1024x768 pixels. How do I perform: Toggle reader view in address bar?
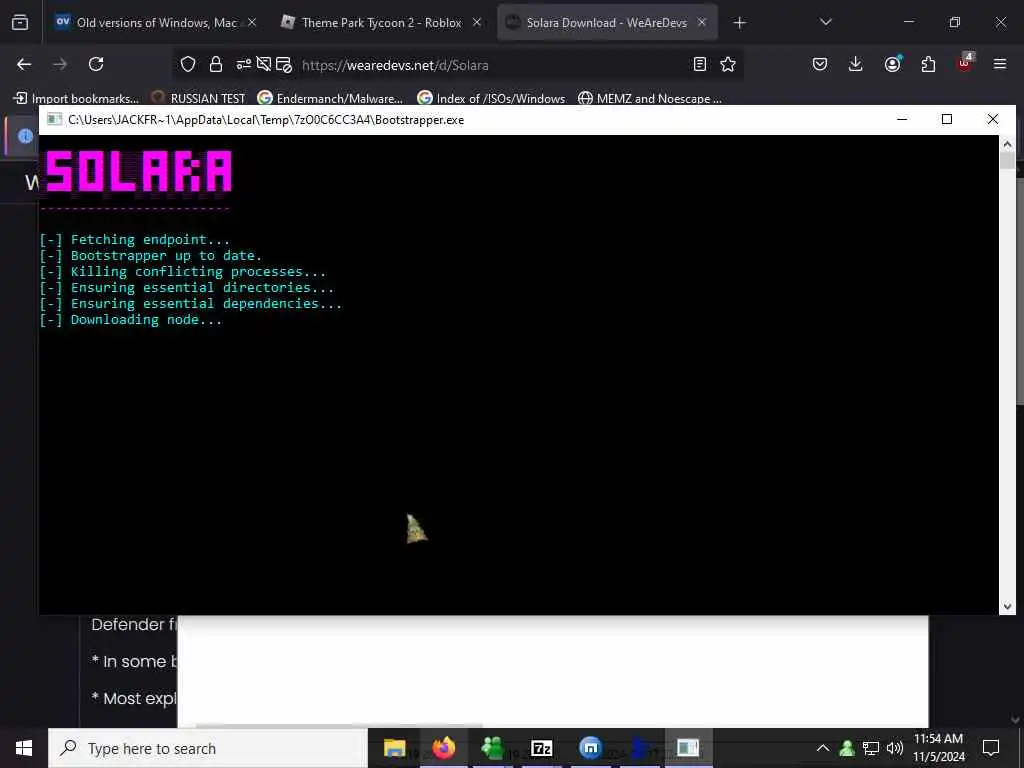(699, 64)
